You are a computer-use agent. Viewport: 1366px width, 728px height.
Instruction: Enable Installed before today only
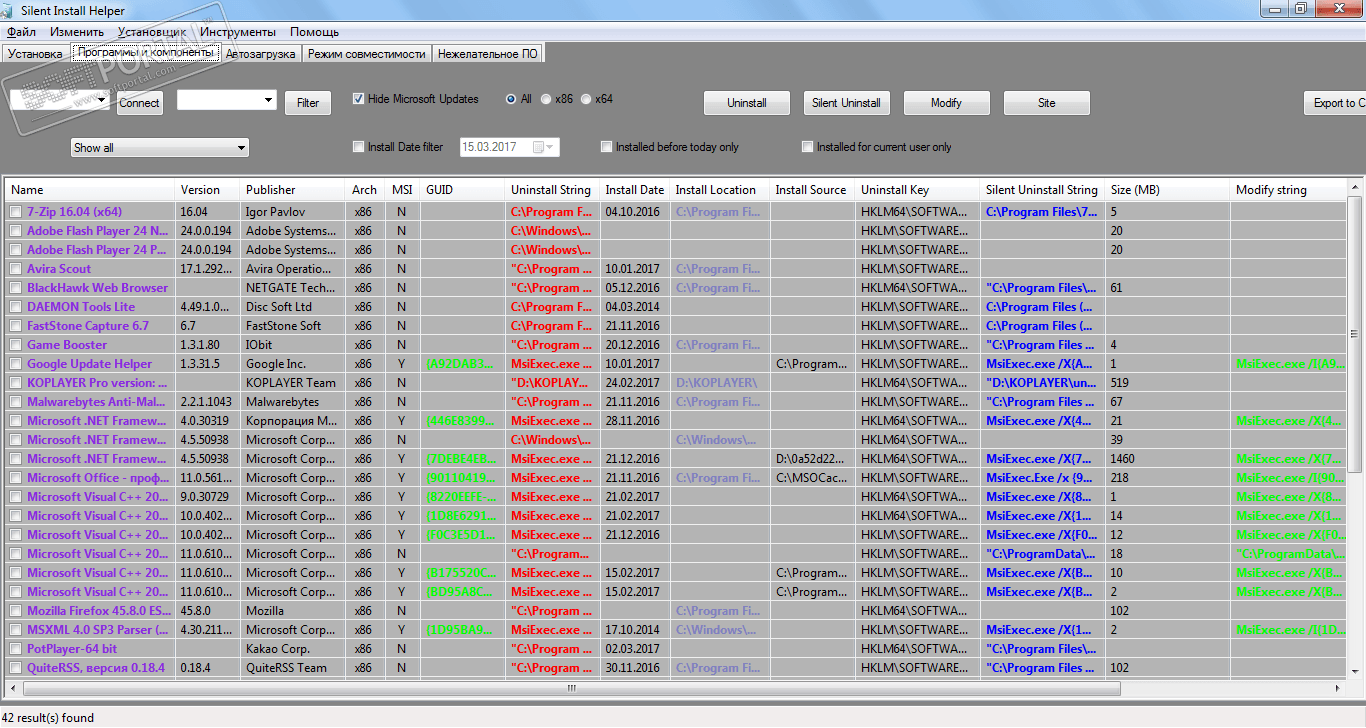coord(607,147)
